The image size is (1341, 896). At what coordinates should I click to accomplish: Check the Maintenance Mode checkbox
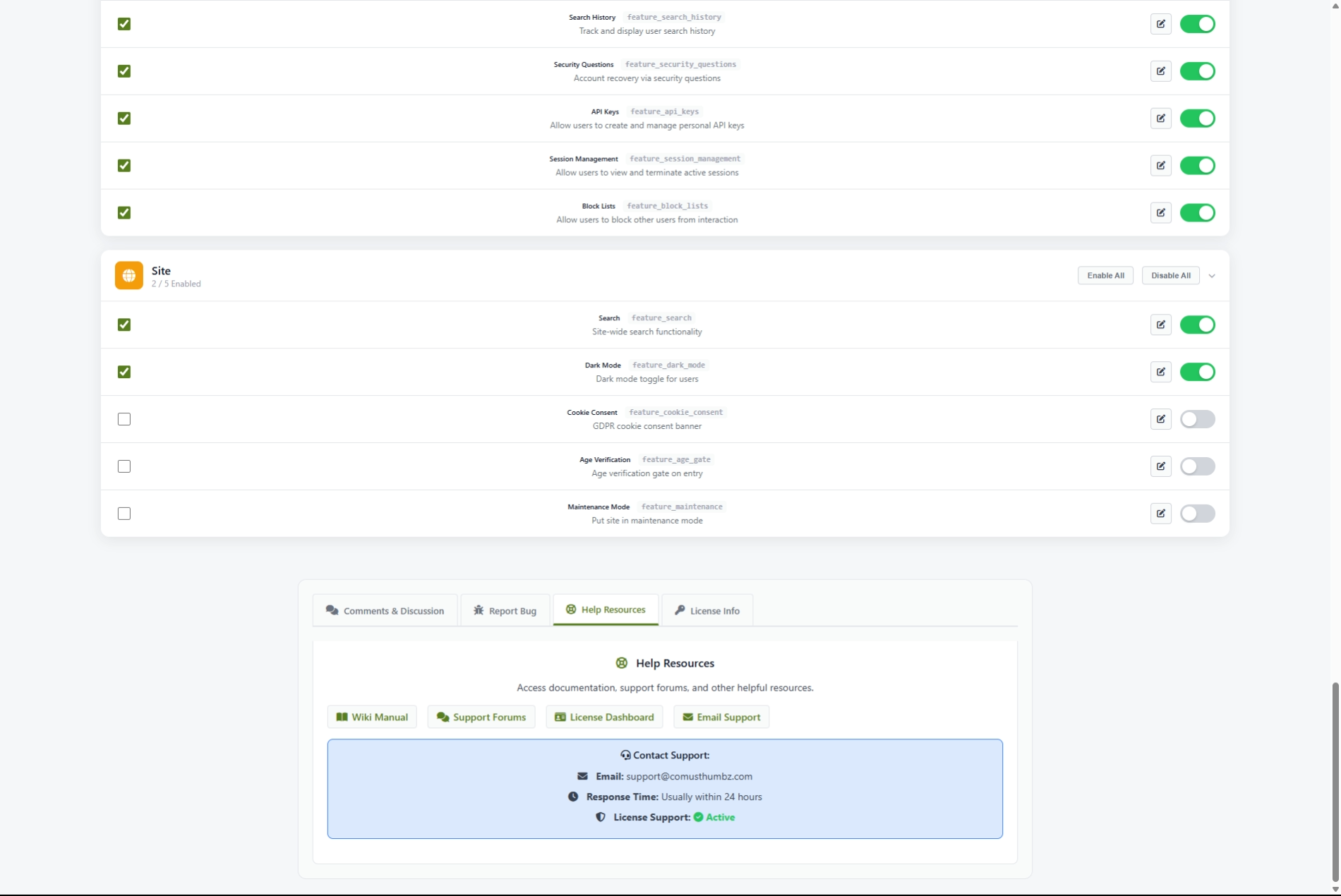click(124, 514)
